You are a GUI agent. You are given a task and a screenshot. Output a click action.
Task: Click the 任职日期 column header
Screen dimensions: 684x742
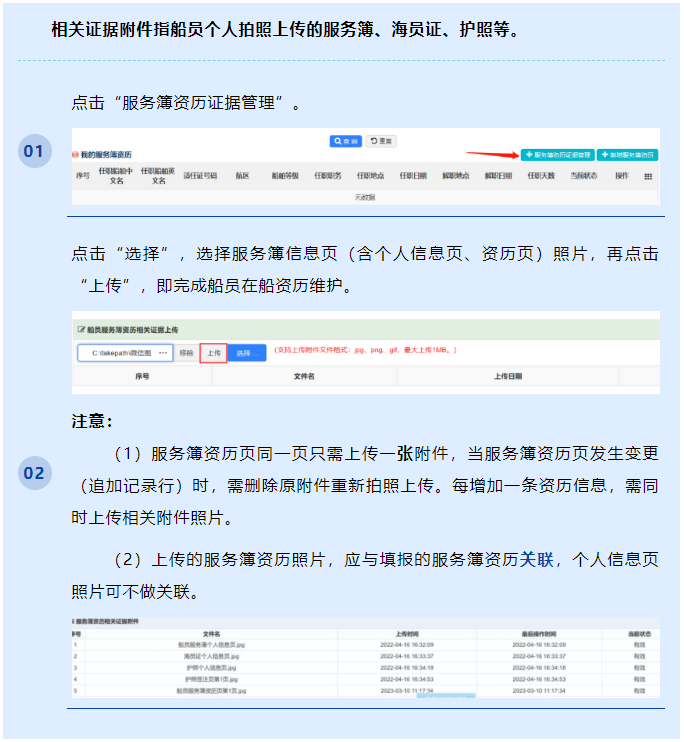point(413,176)
